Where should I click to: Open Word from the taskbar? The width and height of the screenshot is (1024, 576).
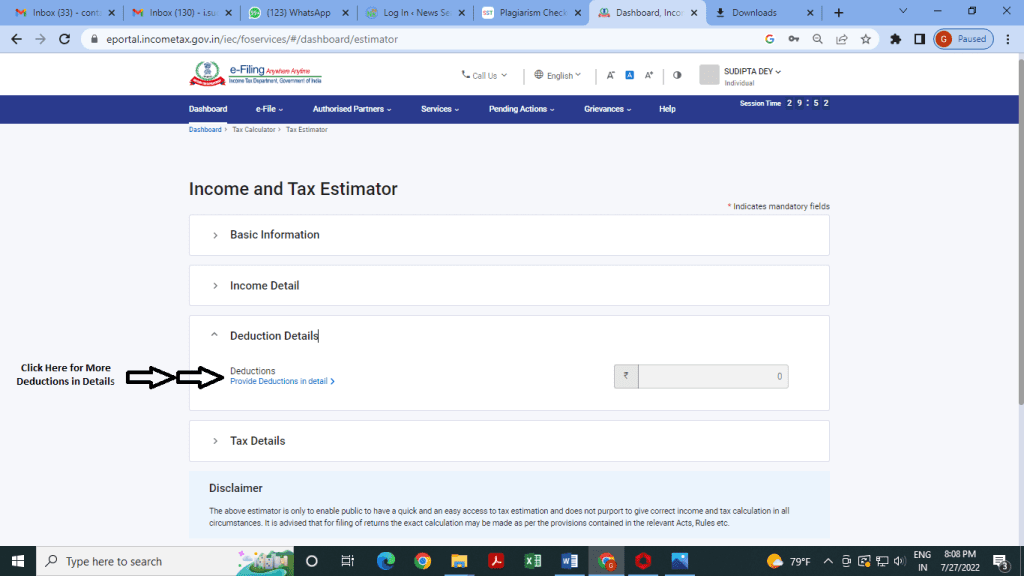(569, 561)
